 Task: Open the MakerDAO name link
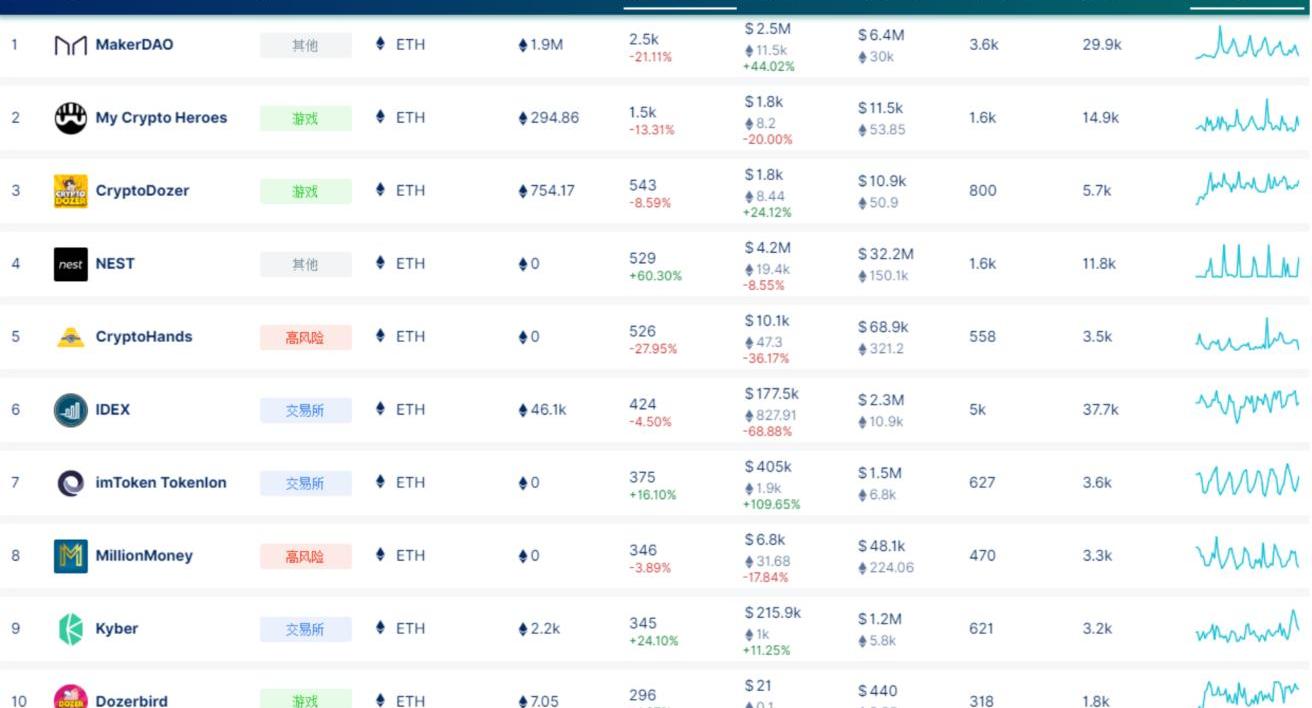click(134, 45)
